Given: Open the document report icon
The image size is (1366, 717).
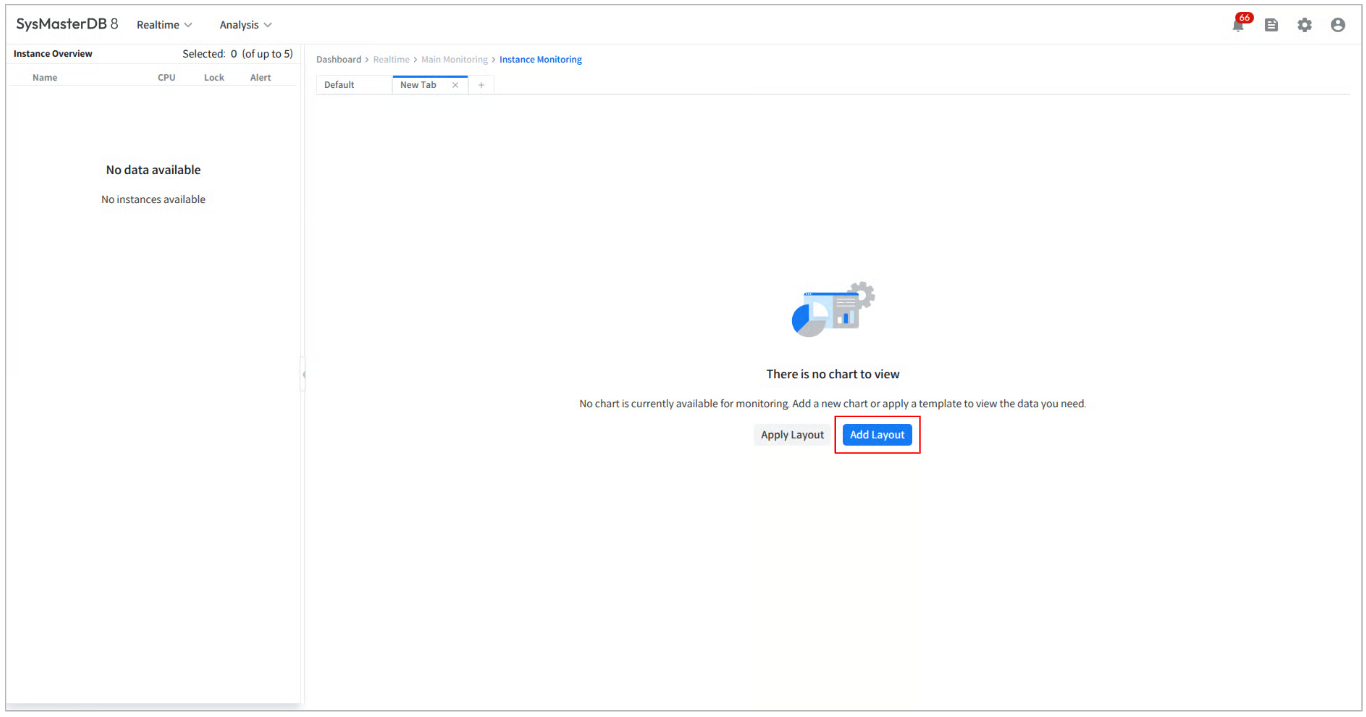Looking at the screenshot, I should click(x=1272, y=25).
